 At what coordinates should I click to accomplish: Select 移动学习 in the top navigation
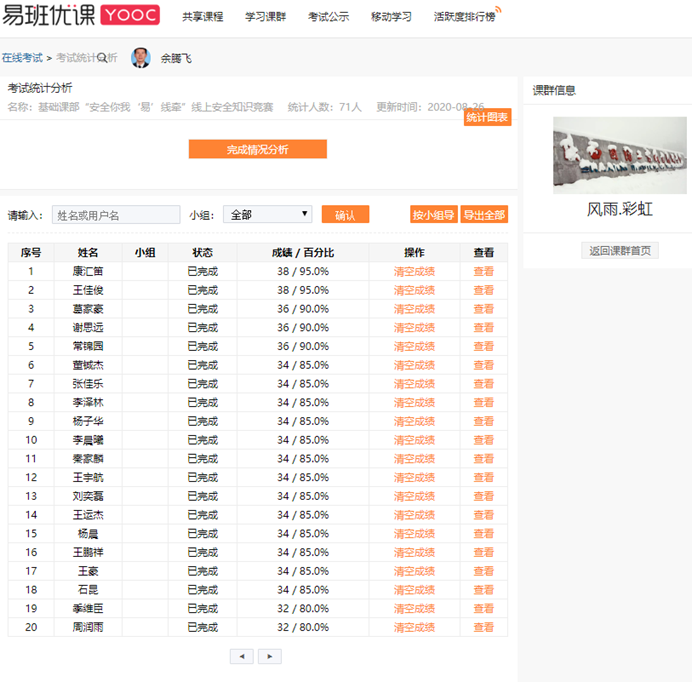pyautogui.click(x=391, y=17)
